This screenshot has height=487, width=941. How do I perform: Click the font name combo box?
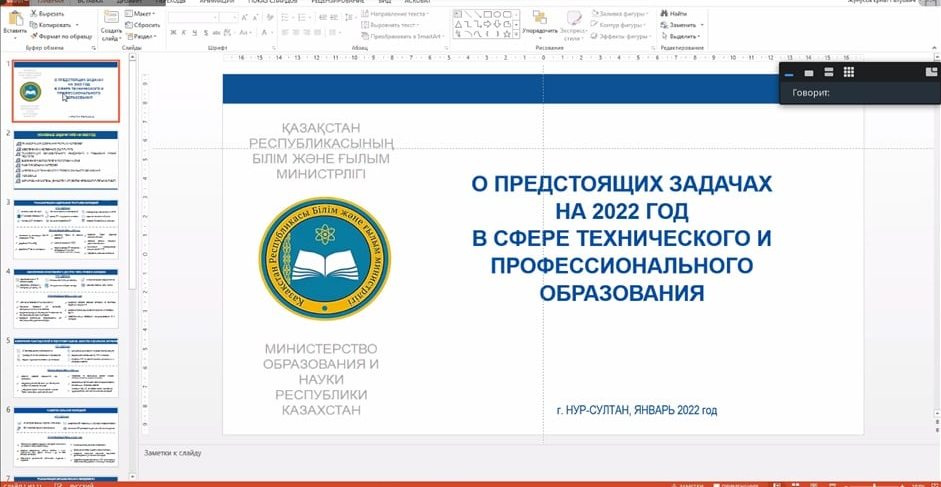pyautogui.click(x=193, y=18)
